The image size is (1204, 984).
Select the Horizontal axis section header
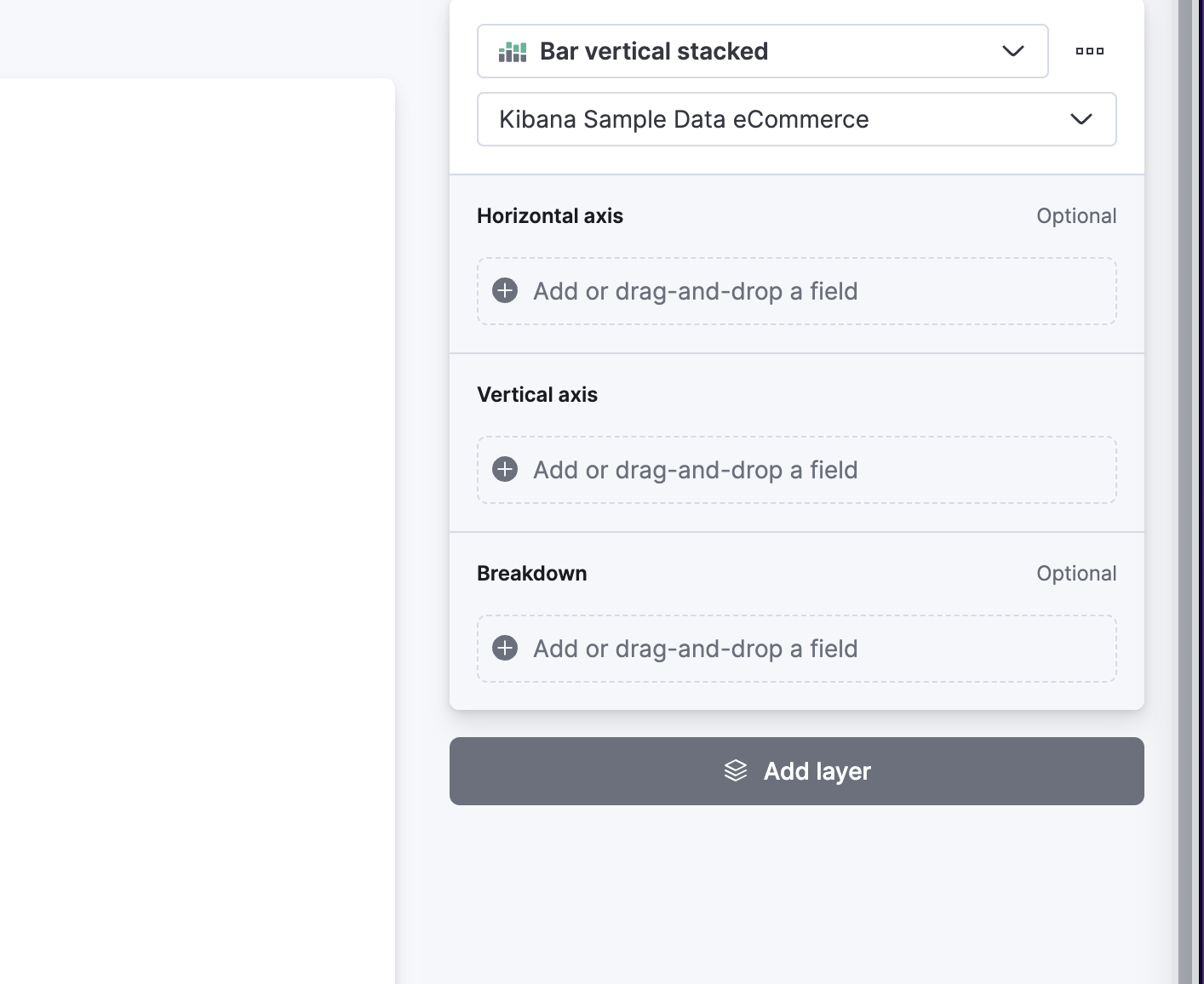pos(550,215)
